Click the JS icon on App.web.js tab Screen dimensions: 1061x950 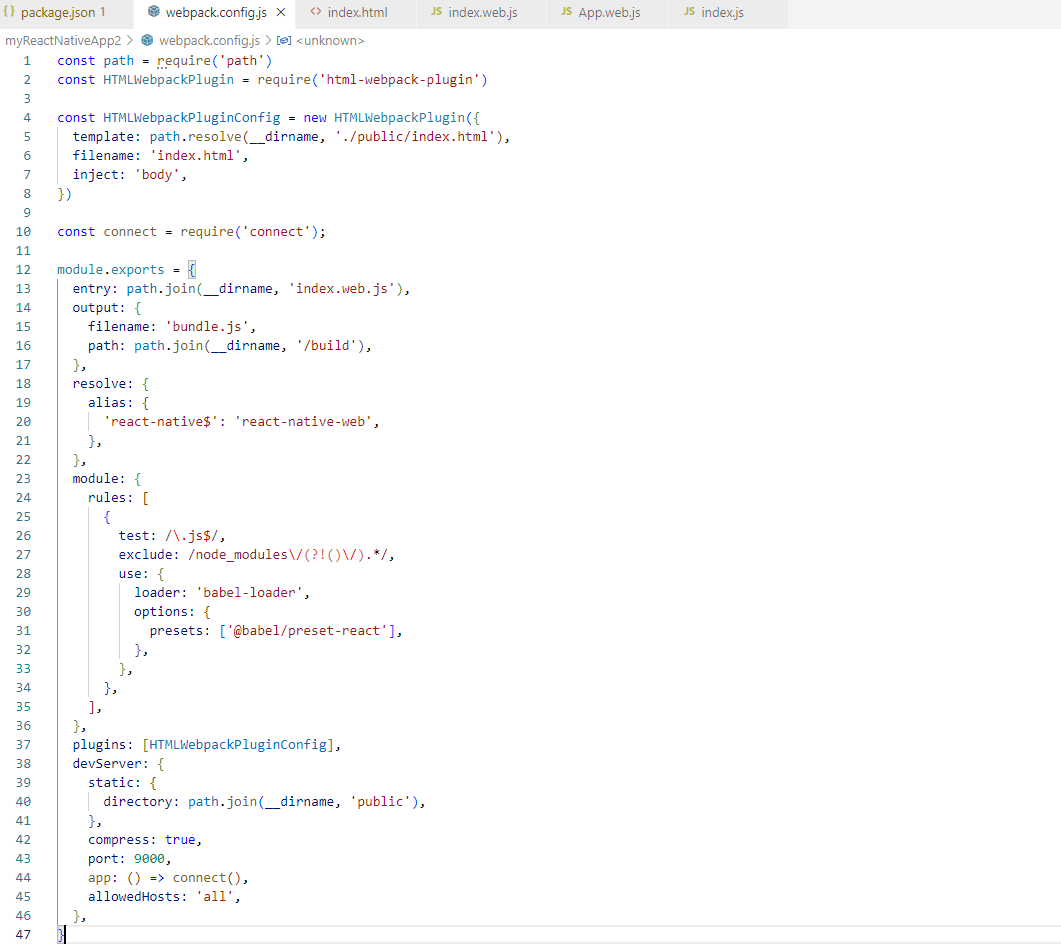566,12
